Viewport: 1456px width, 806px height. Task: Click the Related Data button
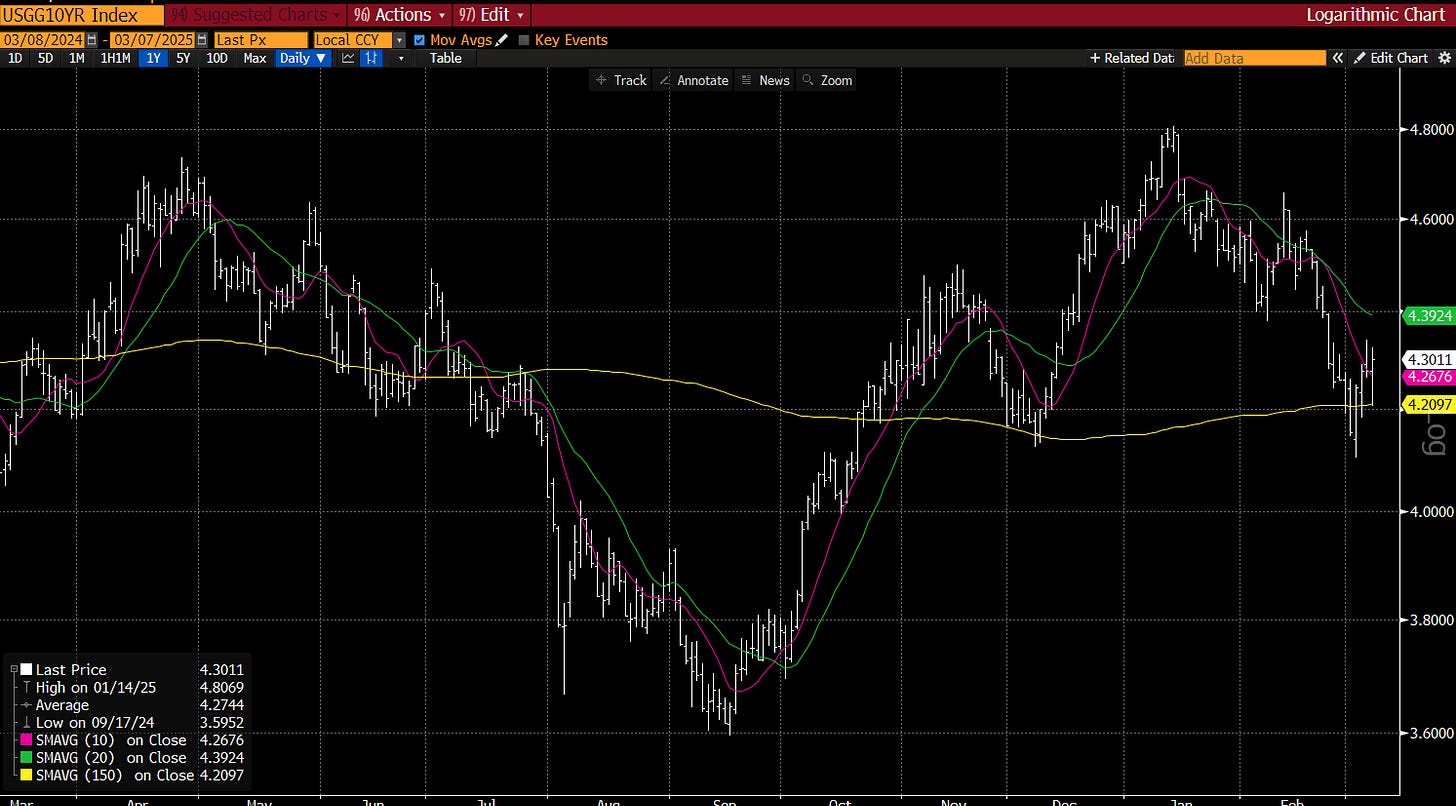pyautogui.click(x=1132, y=58)
